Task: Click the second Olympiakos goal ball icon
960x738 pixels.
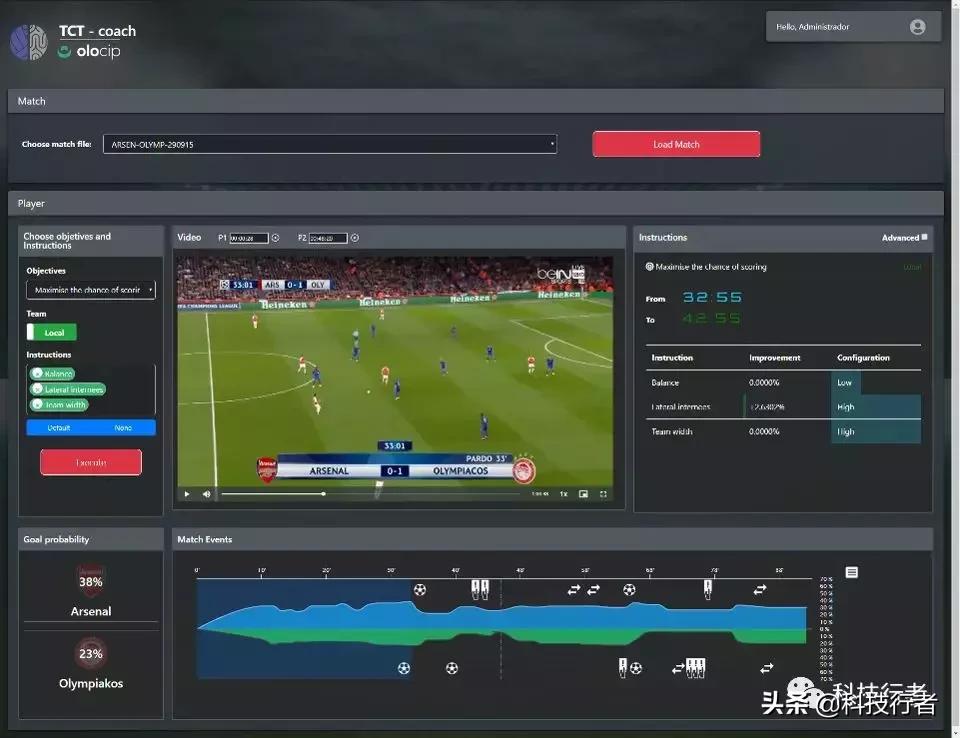Action: click(451, 668)
